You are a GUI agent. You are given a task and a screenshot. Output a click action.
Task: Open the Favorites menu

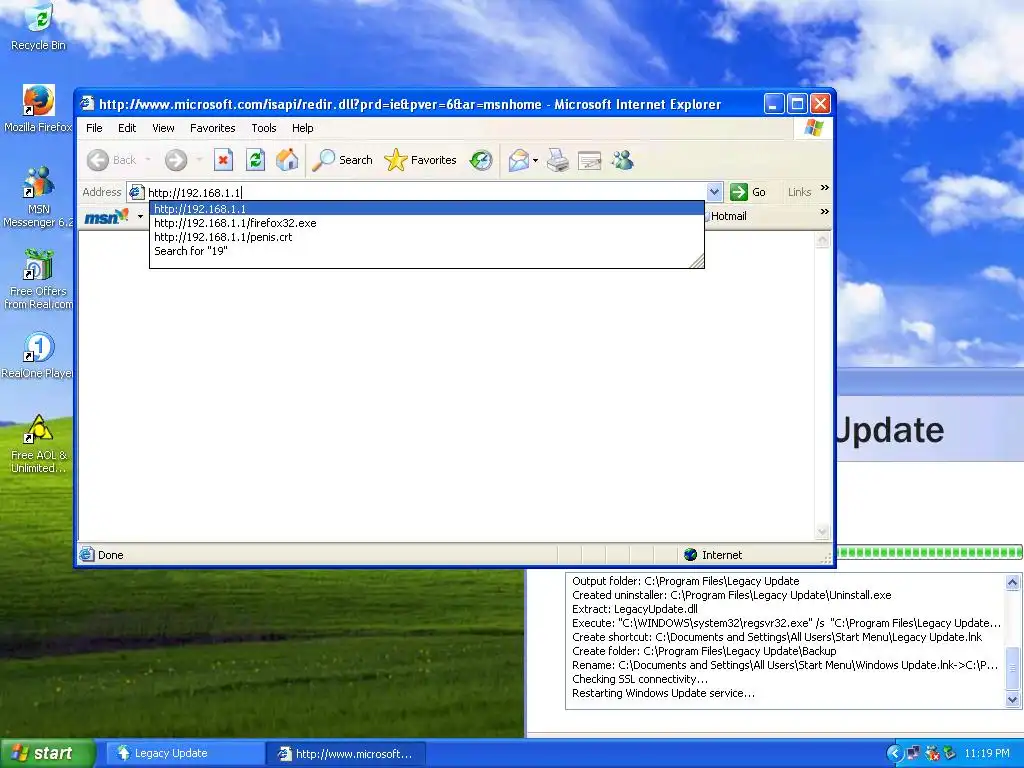(x=212, y=128)
